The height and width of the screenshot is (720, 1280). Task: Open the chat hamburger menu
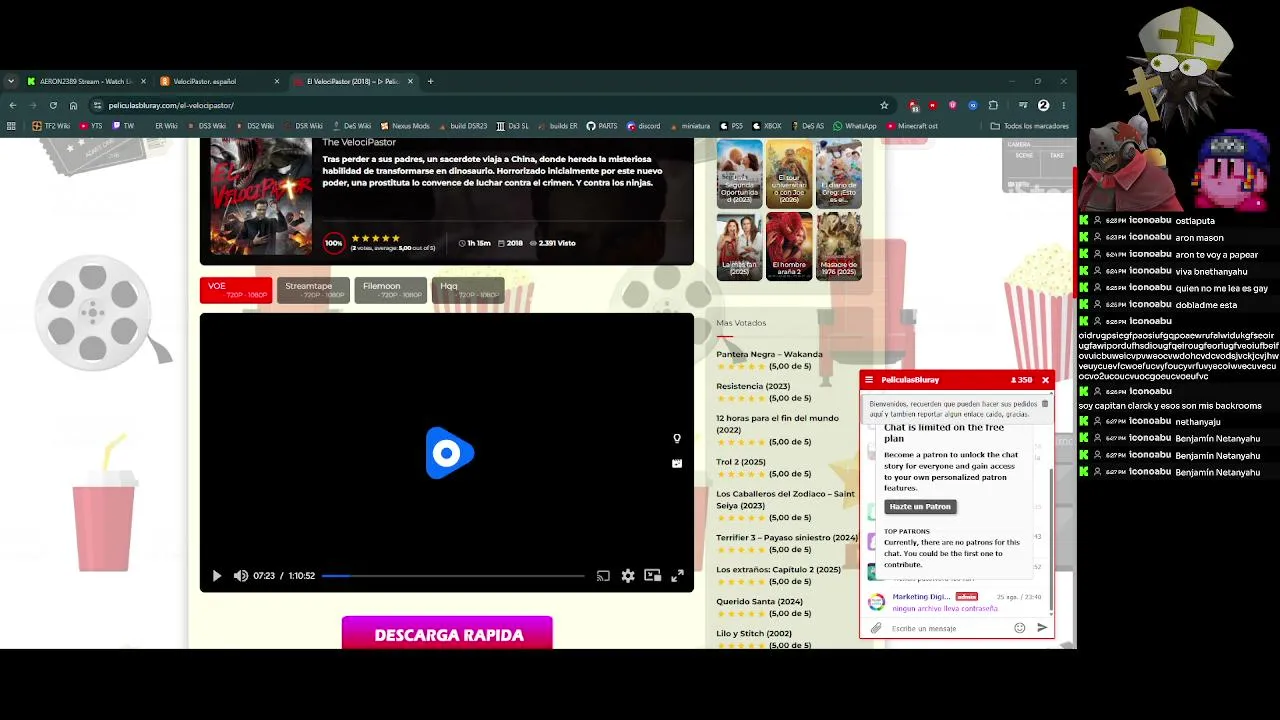click(x=869, y=380)
